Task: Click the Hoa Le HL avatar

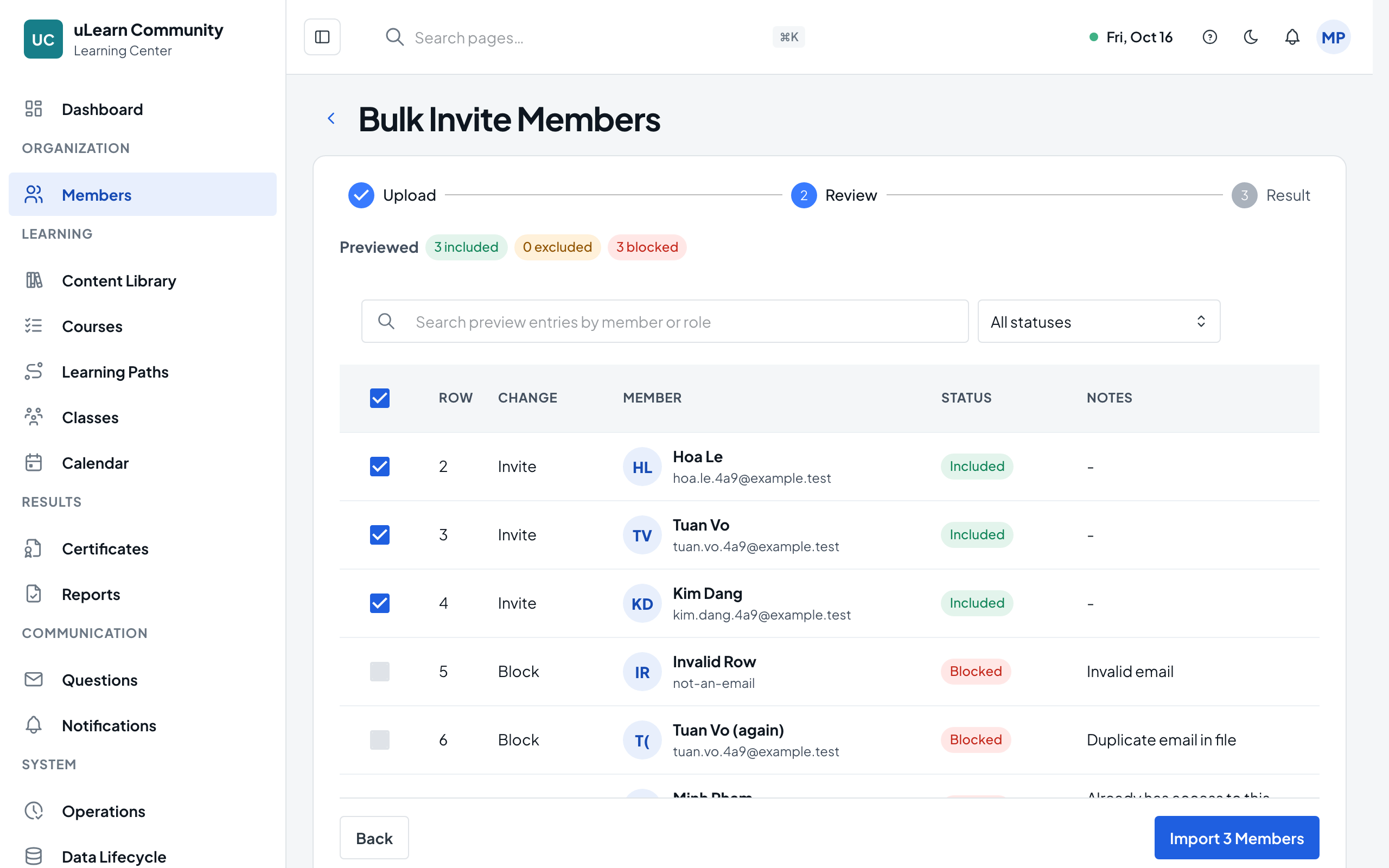Action: [642, 466]
